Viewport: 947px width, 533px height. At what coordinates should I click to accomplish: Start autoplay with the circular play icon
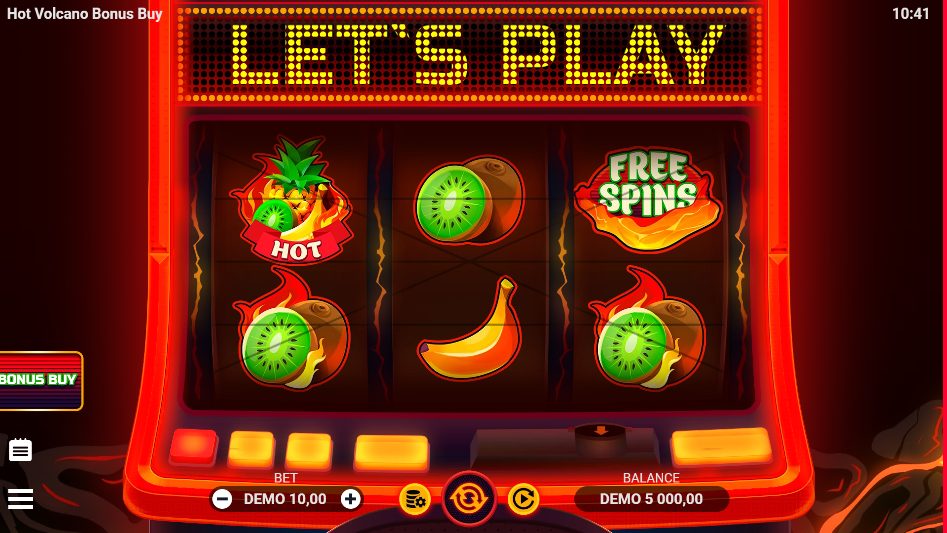[x=522, y=499]
